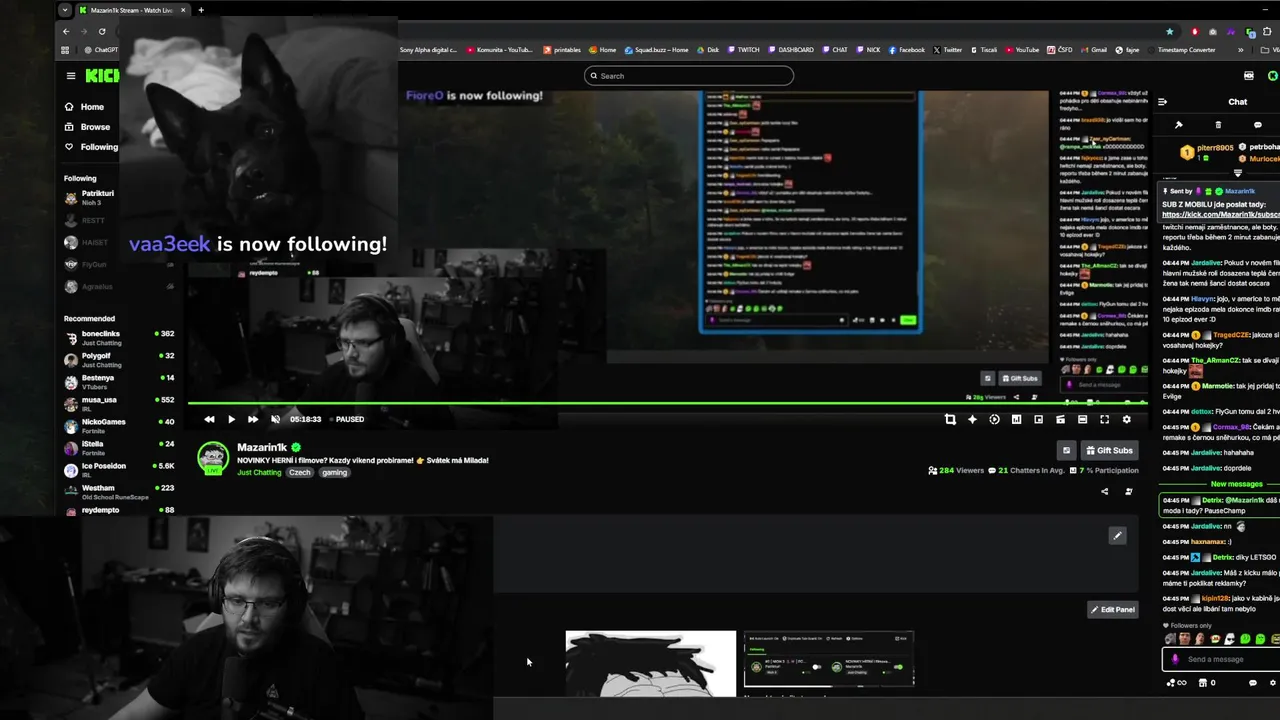
Task: Open bonaclinks recommended channel
Action: (x=119, y=338)
